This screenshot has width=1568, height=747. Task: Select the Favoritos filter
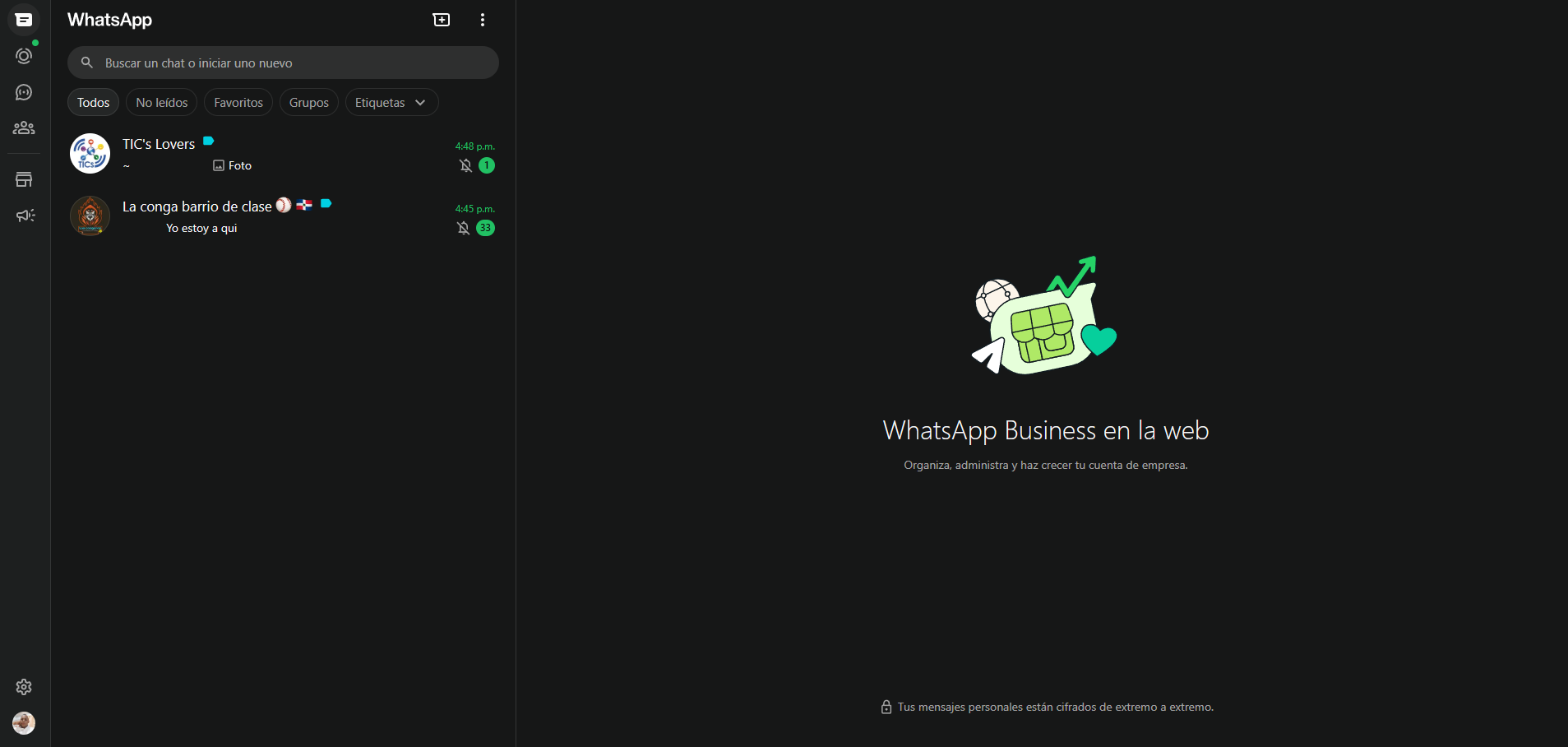(x=238, y=102)
